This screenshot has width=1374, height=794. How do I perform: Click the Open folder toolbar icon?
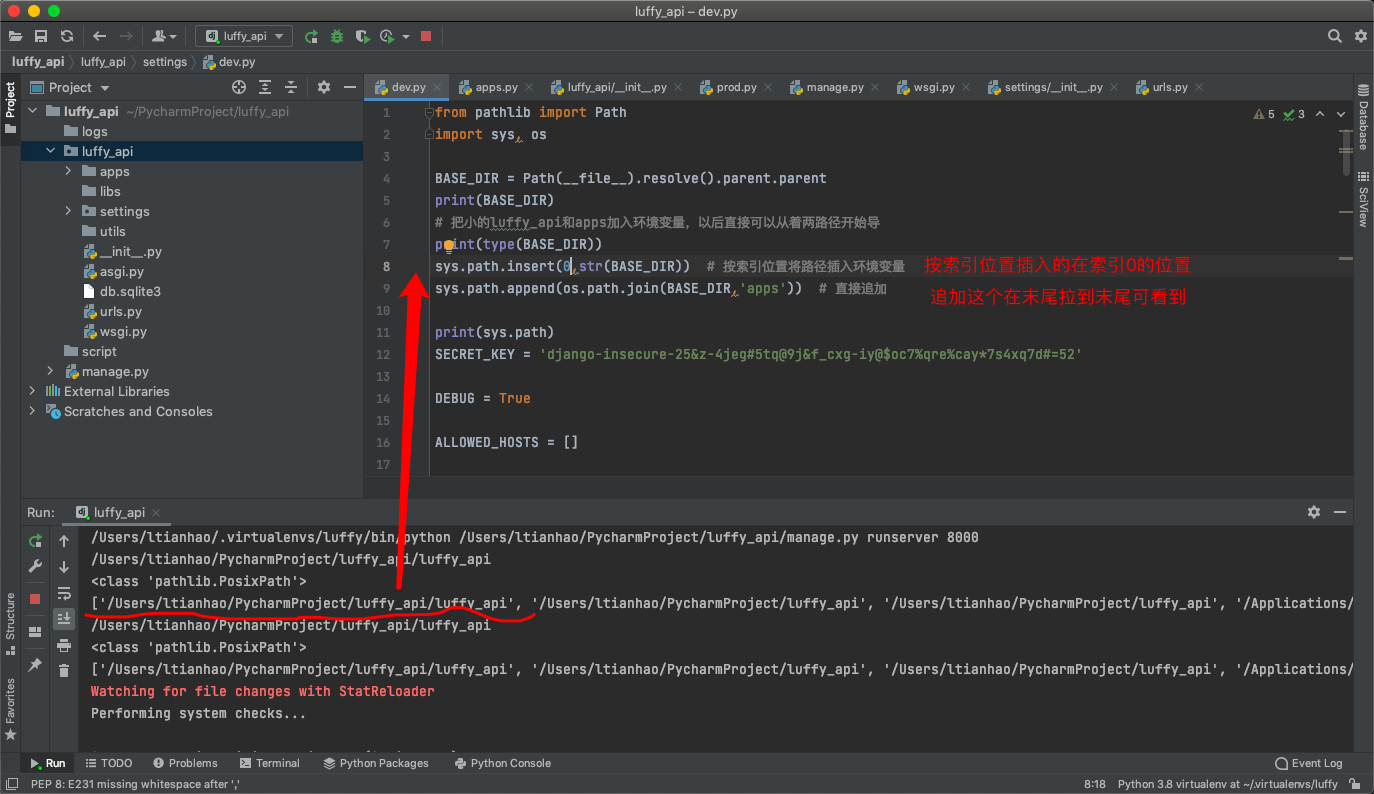pos(16,36)
